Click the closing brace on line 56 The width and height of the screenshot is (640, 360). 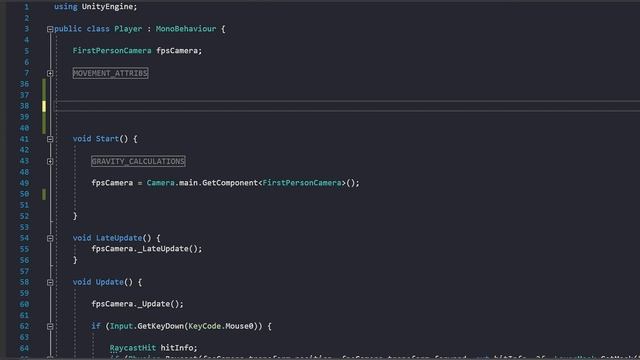click(75, 260)
